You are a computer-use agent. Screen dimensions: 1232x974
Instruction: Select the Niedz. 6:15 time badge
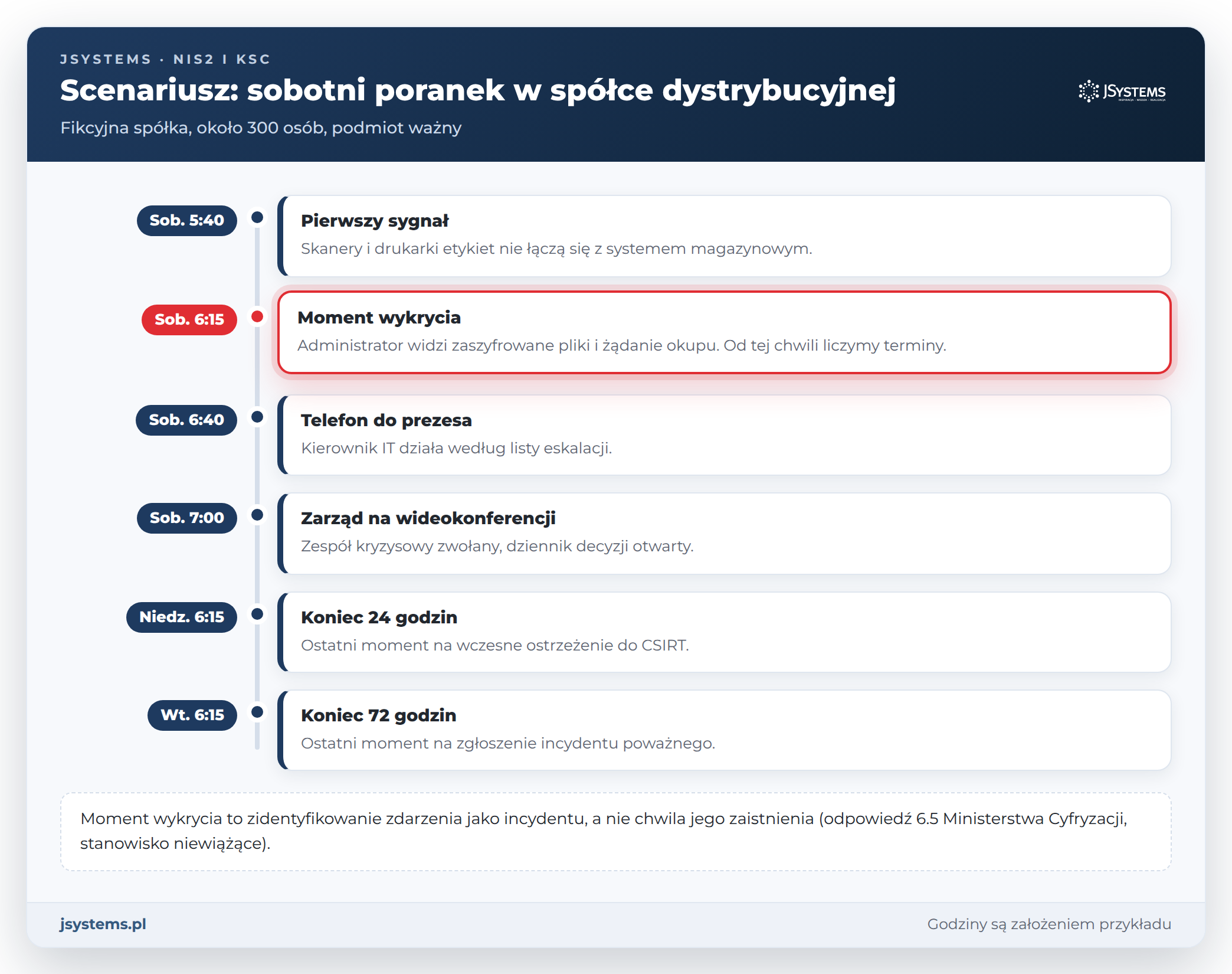pos(182,617)
